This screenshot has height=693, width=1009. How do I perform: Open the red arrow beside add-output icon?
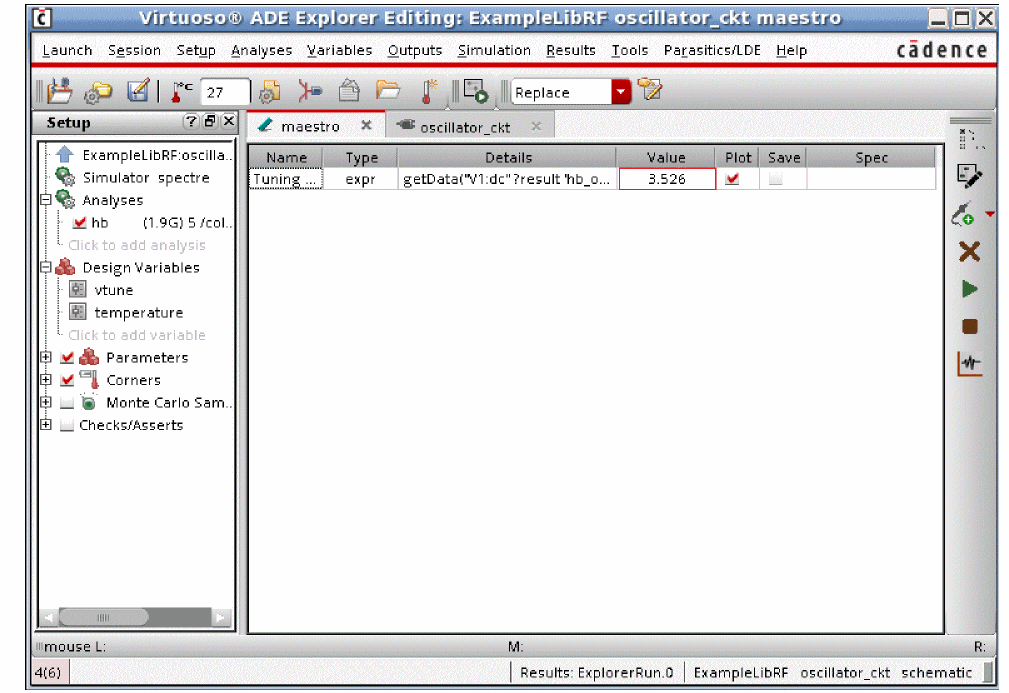coord(990,214)
